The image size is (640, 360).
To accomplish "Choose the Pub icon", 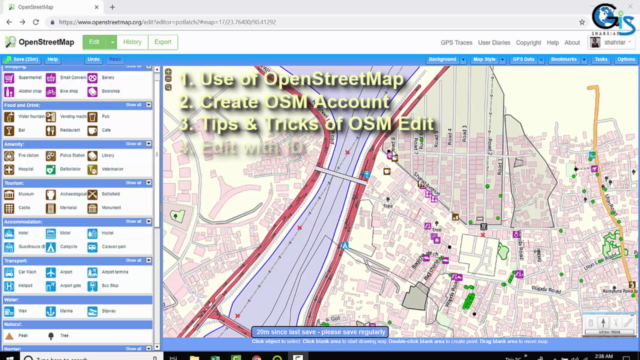I will (93, 117).
